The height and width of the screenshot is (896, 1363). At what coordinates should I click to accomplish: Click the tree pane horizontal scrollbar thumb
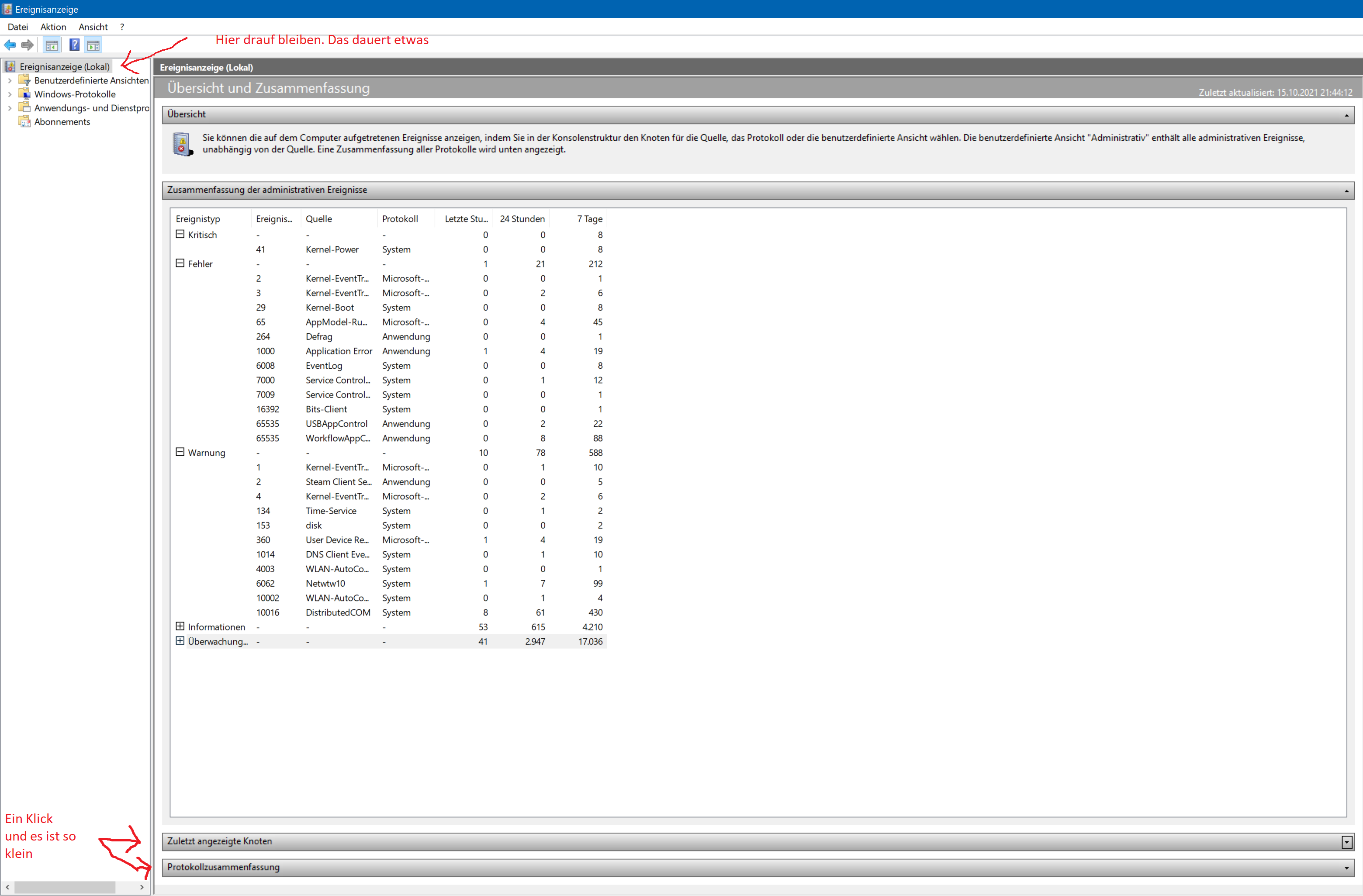65,887
